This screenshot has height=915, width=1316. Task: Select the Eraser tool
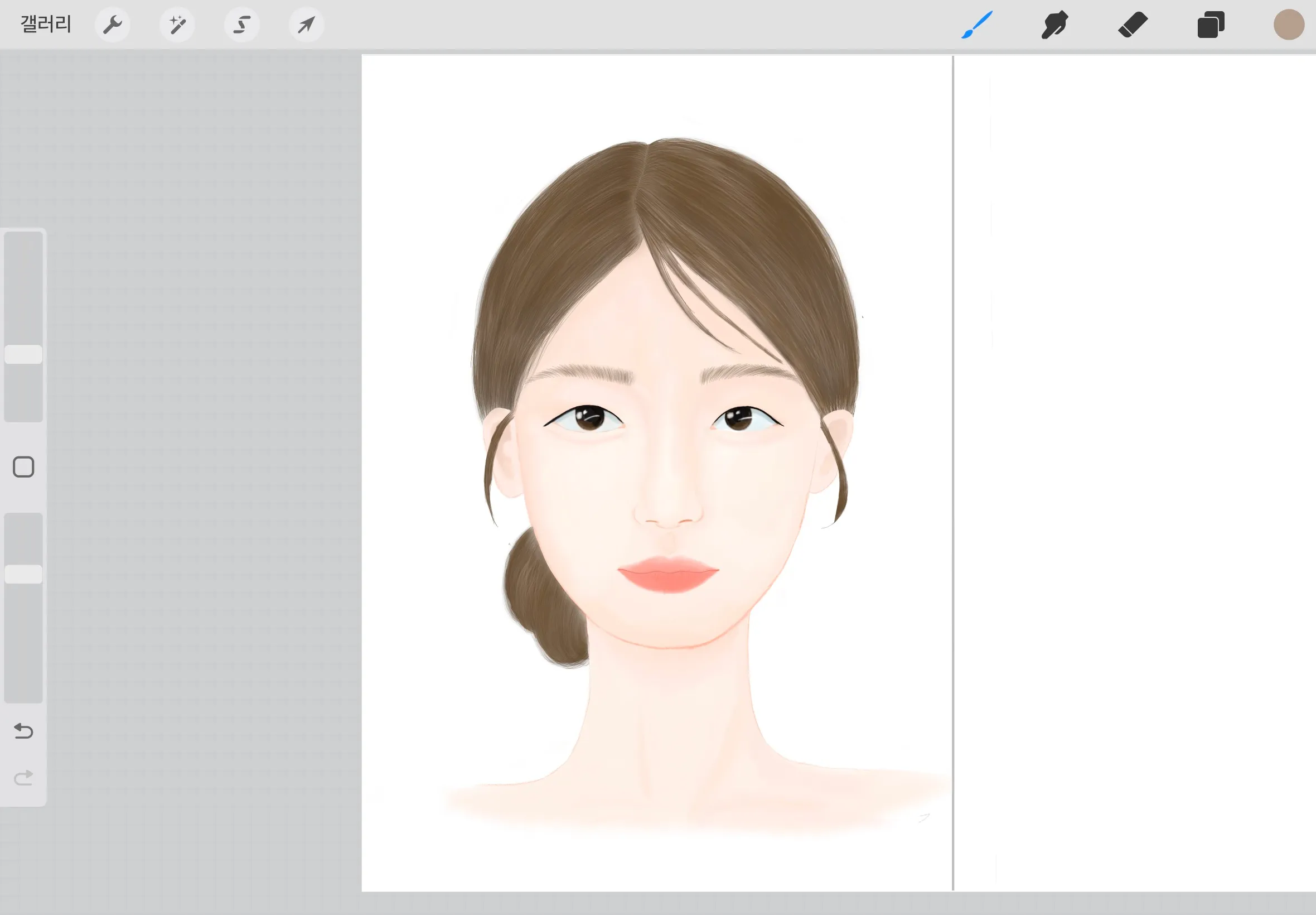[x=1133, y=25]
